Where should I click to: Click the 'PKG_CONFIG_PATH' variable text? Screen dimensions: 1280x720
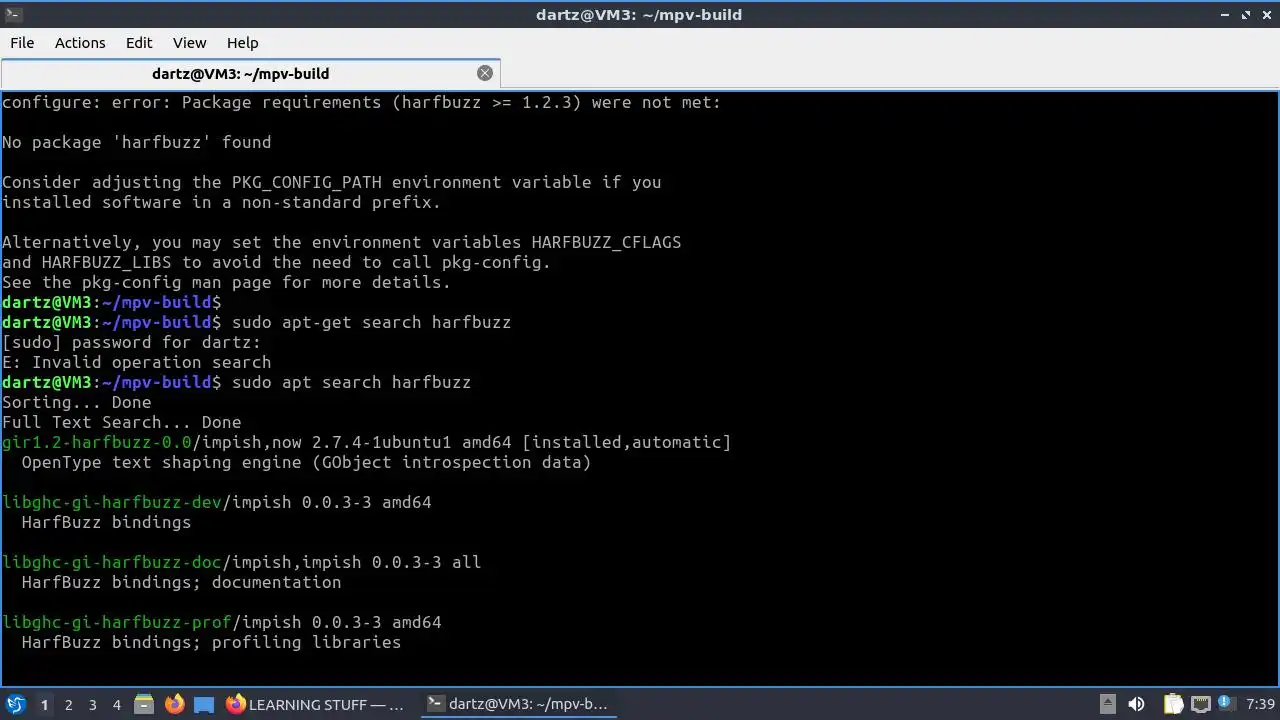coord(306,182)
